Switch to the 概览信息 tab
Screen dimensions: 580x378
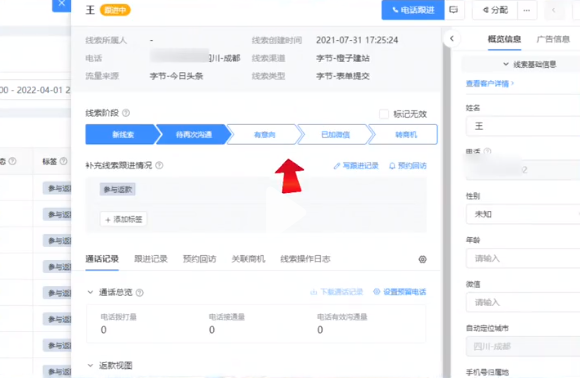coord(504,39)
